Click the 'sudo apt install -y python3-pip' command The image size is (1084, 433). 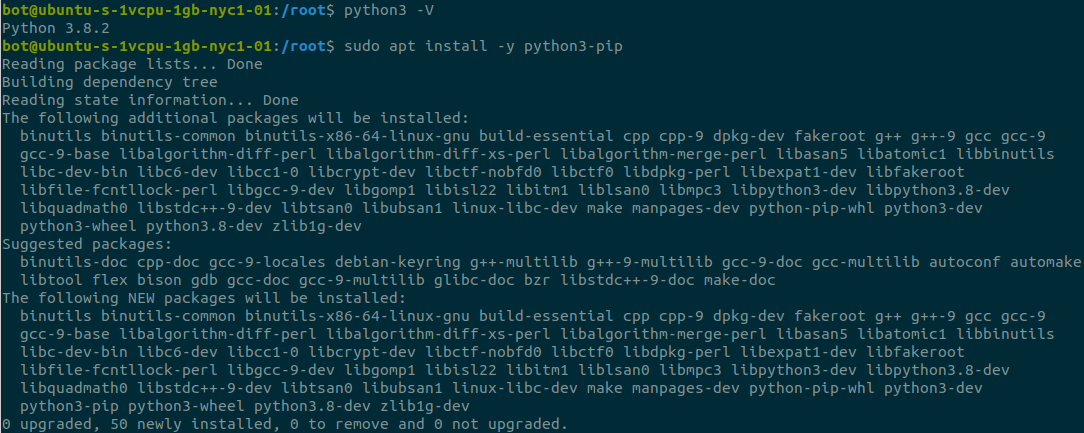[483, 47]
